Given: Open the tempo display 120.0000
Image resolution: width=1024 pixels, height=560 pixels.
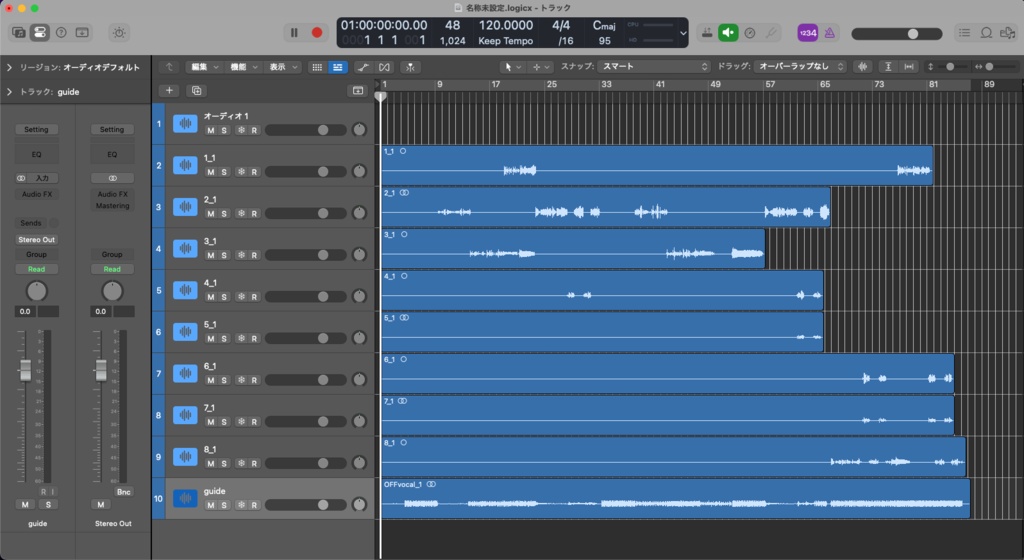Looking at the screenshot, I should 505,25.
